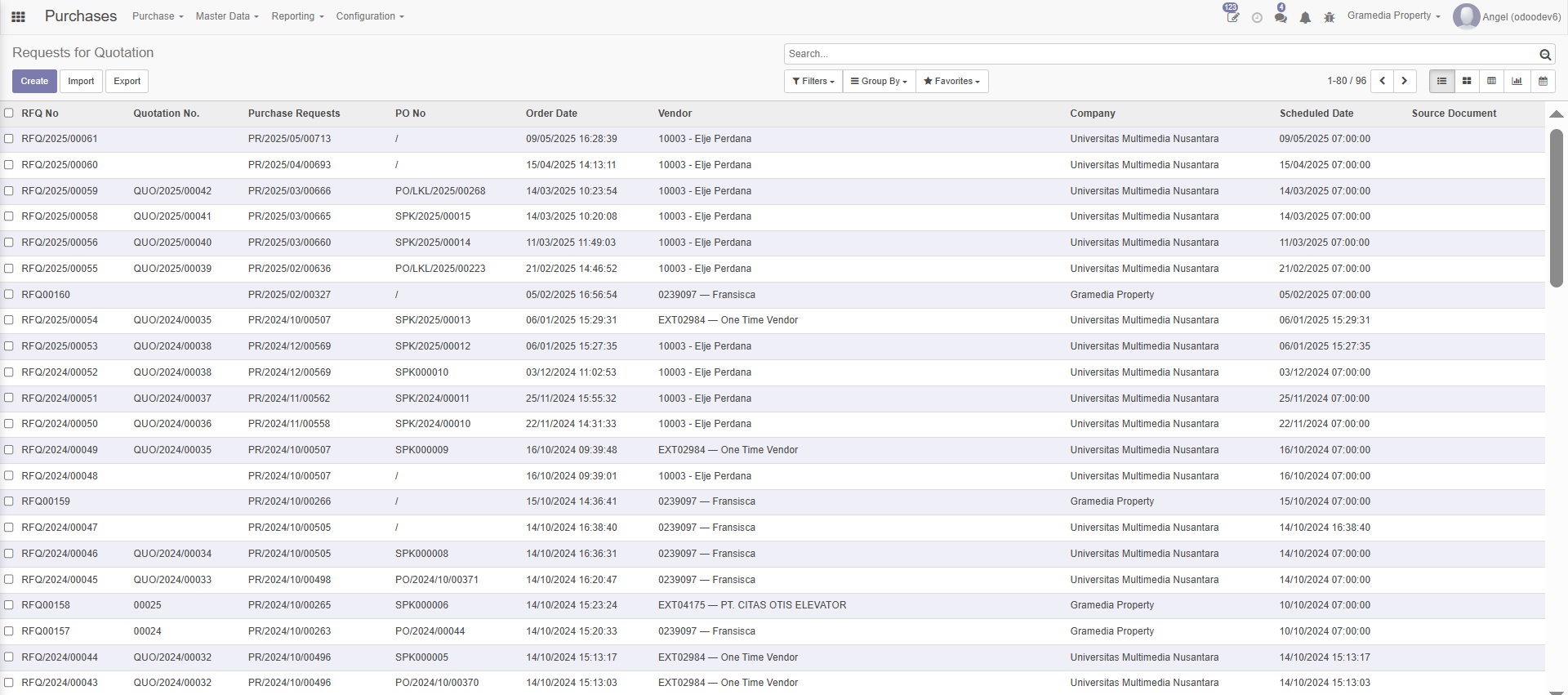
Task: Open record RFQ/2024/00047
Action: tap(60, 528)
